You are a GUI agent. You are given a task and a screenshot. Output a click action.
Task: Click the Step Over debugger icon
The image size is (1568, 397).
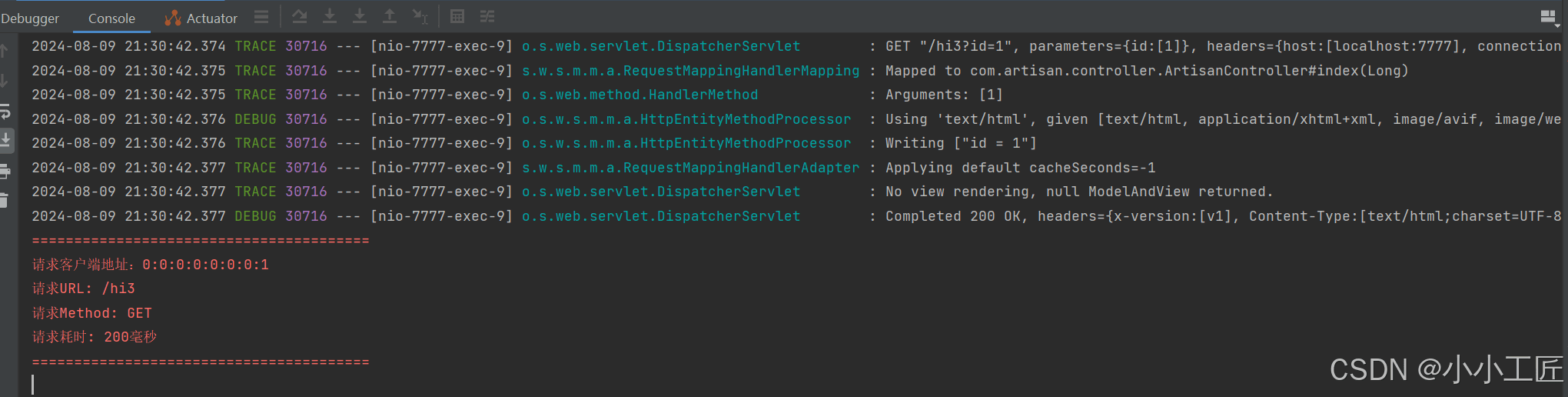(x=330, y=16)
